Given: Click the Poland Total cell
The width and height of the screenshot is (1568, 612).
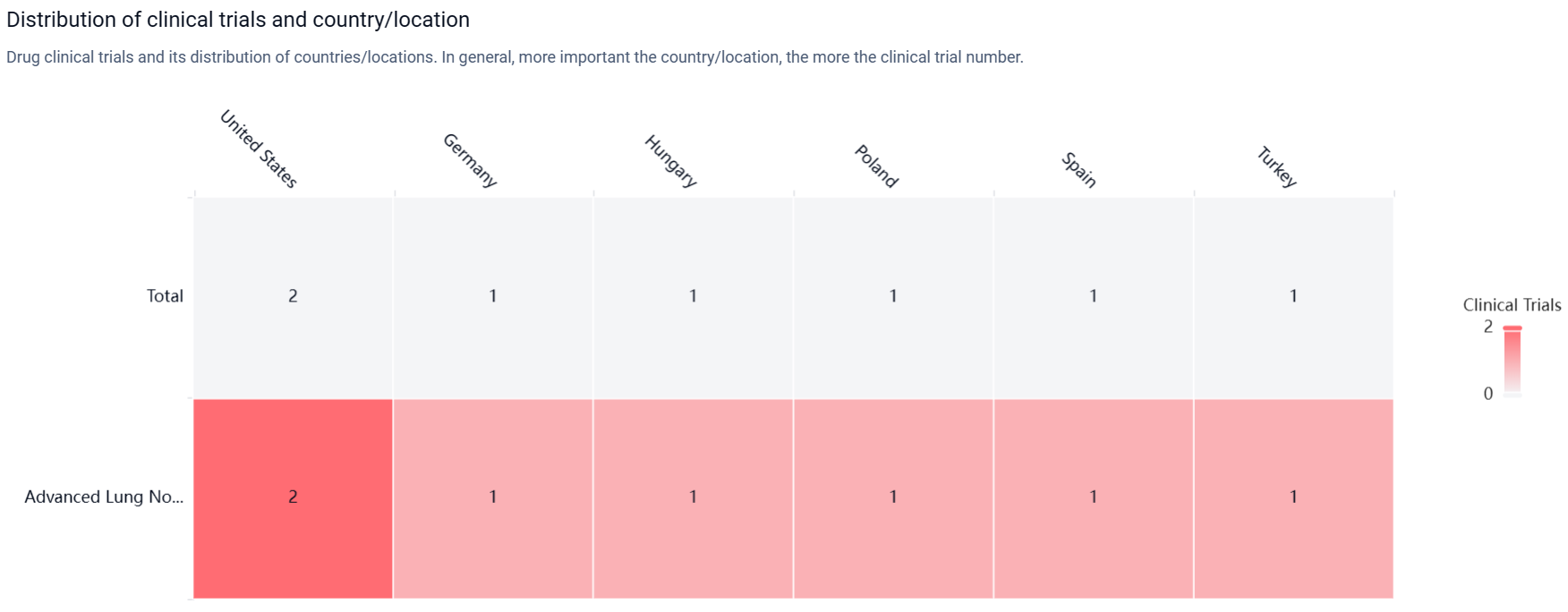Looking at the screenshot, I should tap(893, 296).
